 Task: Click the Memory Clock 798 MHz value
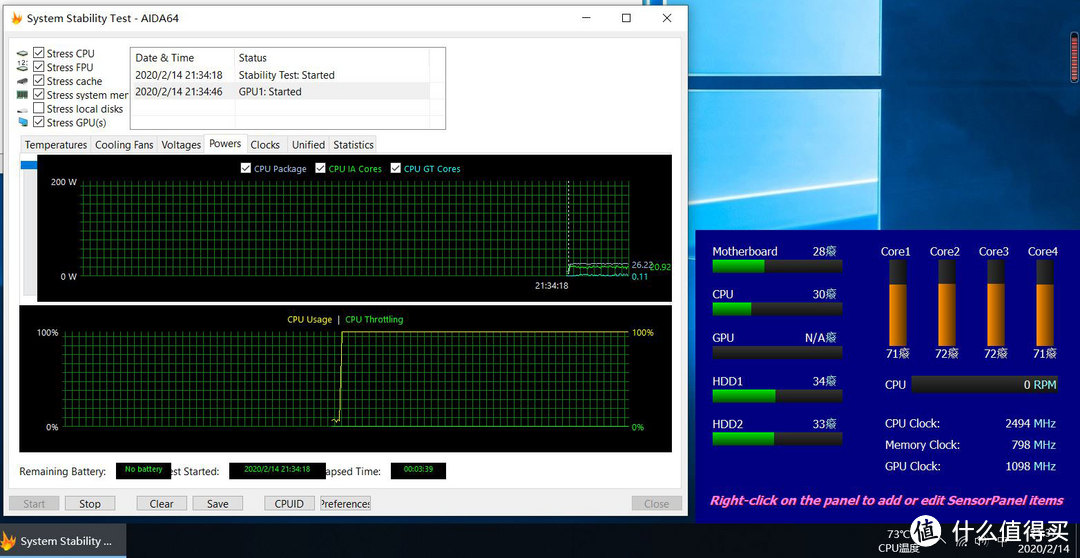click(1034, 445)
